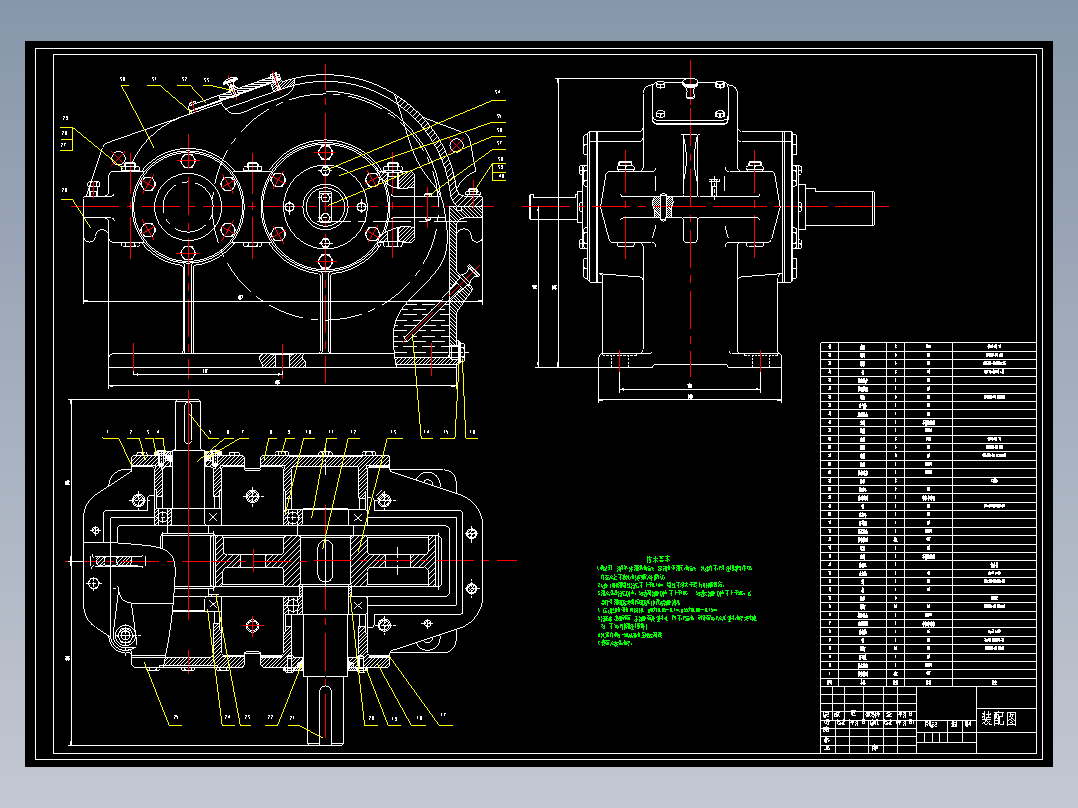Screen dimensions: 1078x808
Task: Click the hatched gear section in plan view
Action: click(x=327, y=560)
